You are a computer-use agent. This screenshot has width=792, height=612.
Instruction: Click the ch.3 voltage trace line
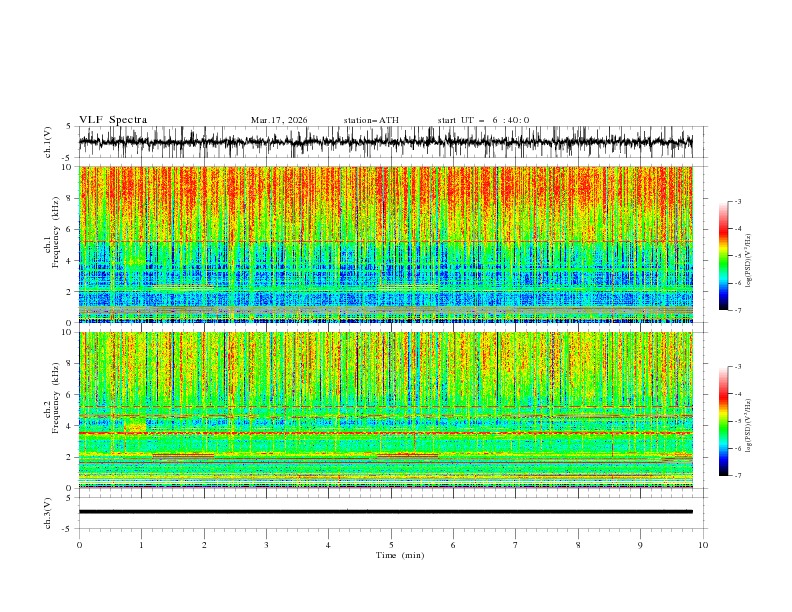point(386,512)
